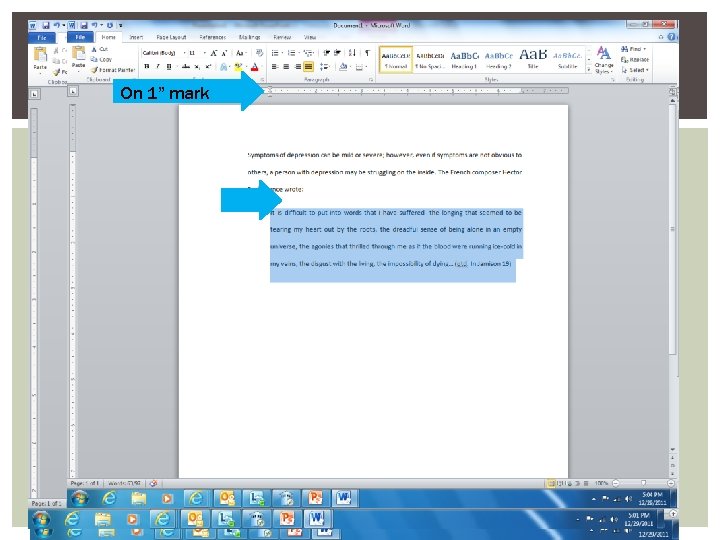The height and width of the screenshot is (540, 720).
Task: Click the vertical scrollbar down arrow
Action: click(673, 450)
